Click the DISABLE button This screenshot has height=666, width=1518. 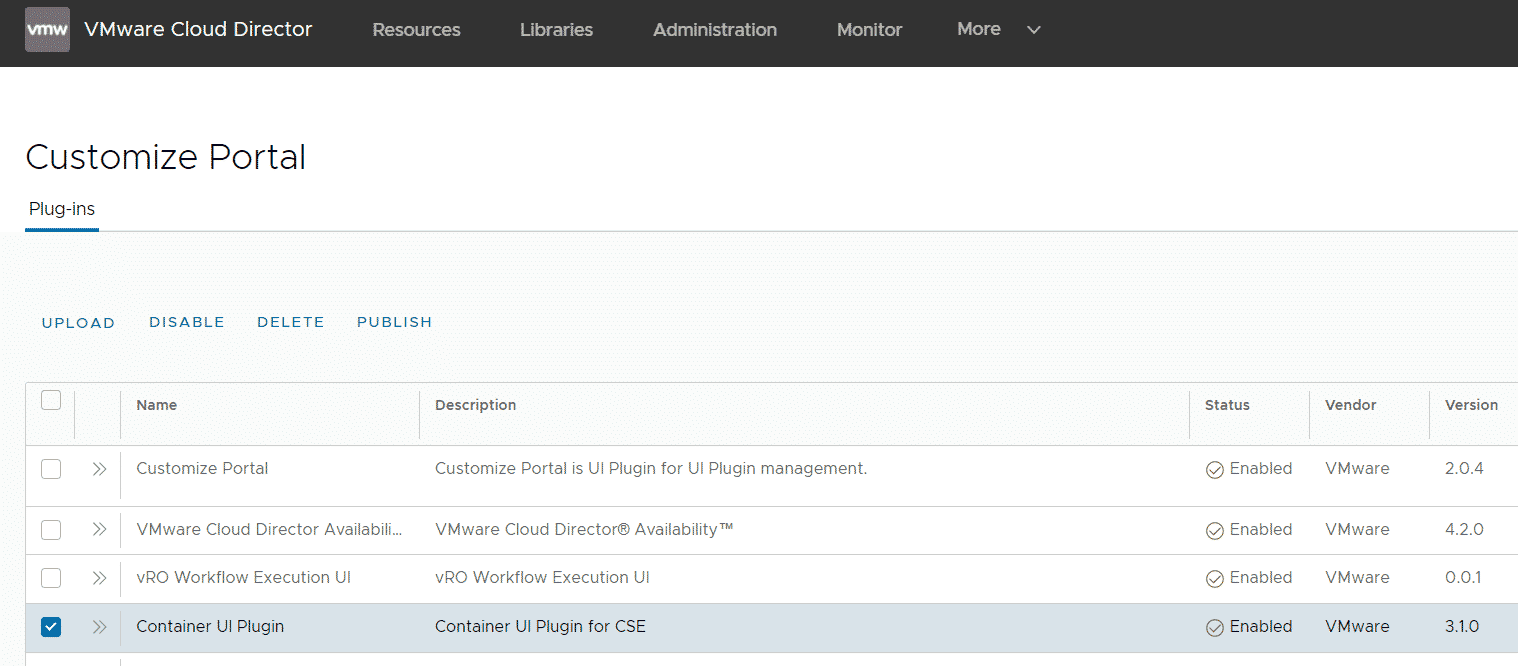[187, 322]
